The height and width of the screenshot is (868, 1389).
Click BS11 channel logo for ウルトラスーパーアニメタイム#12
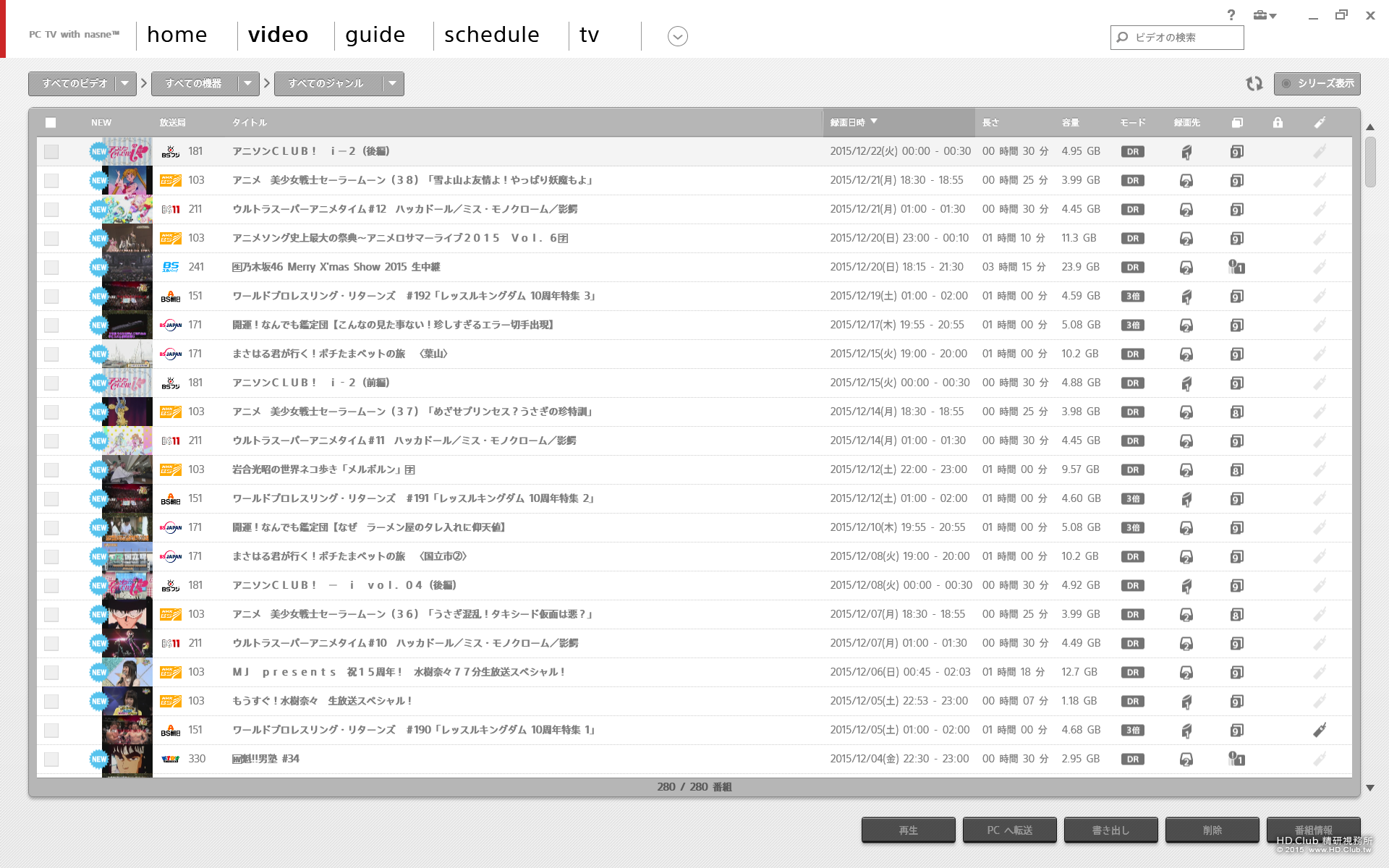click(171, 209)
